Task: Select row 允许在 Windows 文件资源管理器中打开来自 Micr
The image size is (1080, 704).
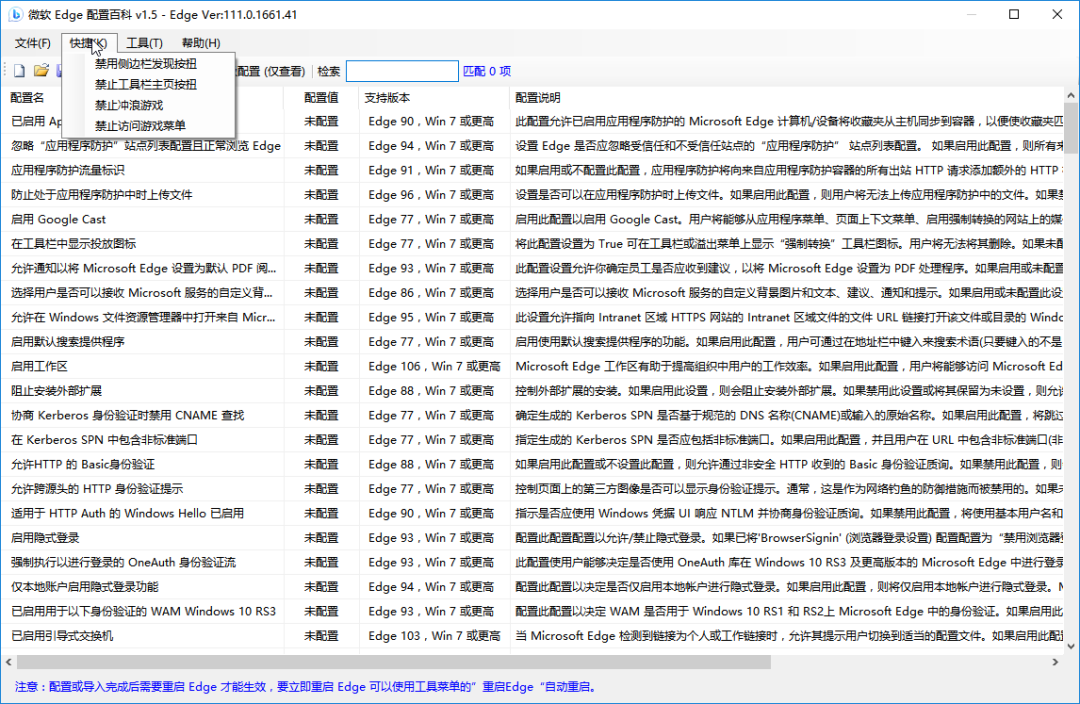Action: coord(532,317)
